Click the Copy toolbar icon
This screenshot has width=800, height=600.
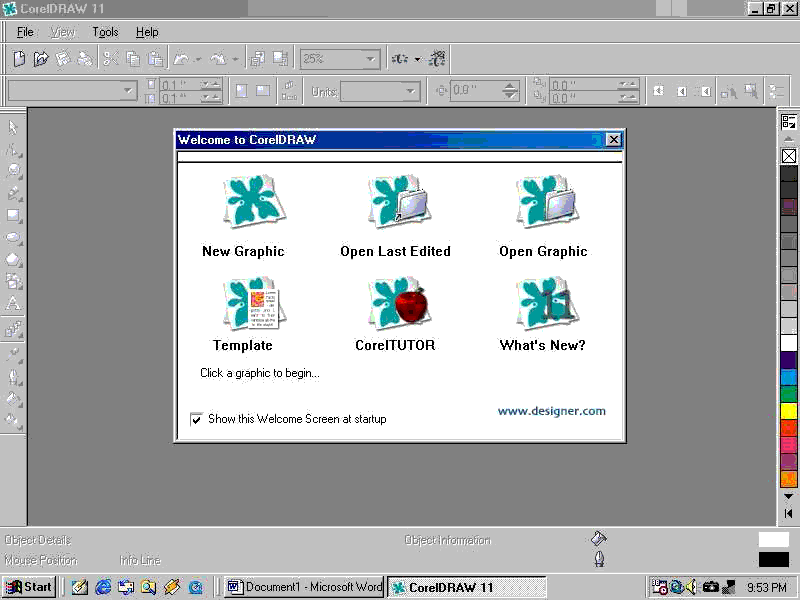click(x=133, y=59)
